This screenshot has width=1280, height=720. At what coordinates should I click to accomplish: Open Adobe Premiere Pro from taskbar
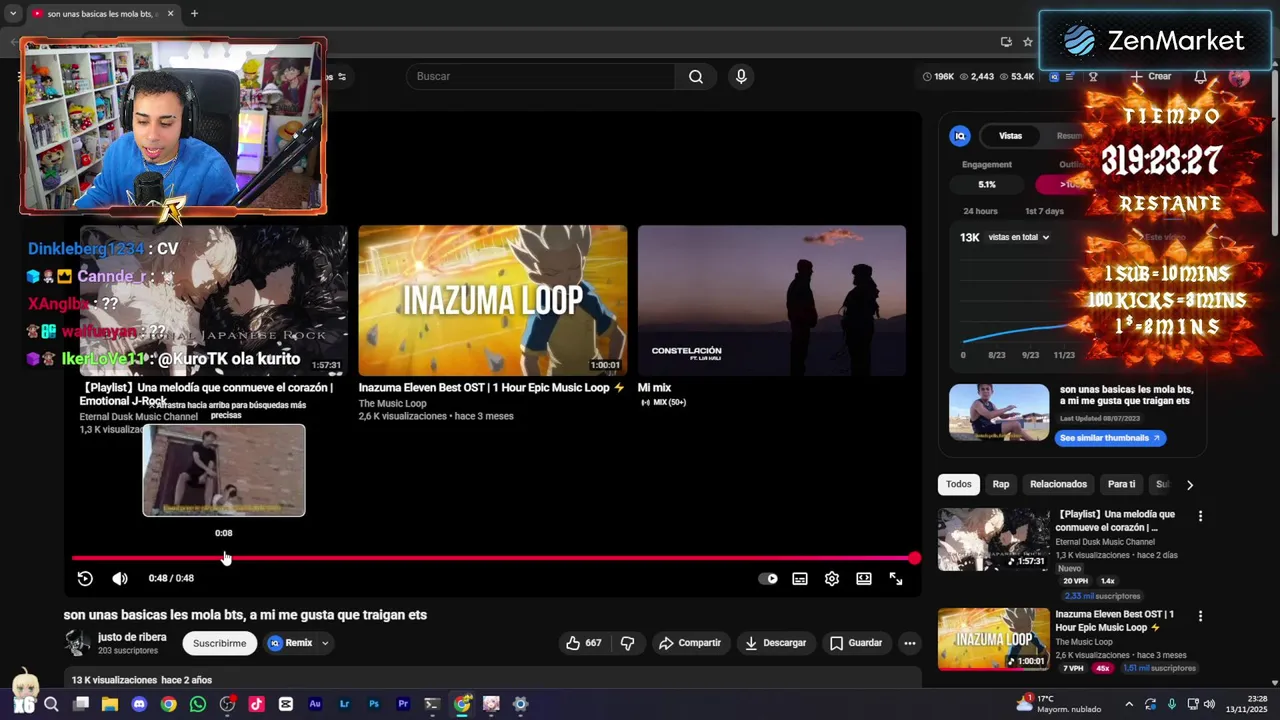coord(403,704)
